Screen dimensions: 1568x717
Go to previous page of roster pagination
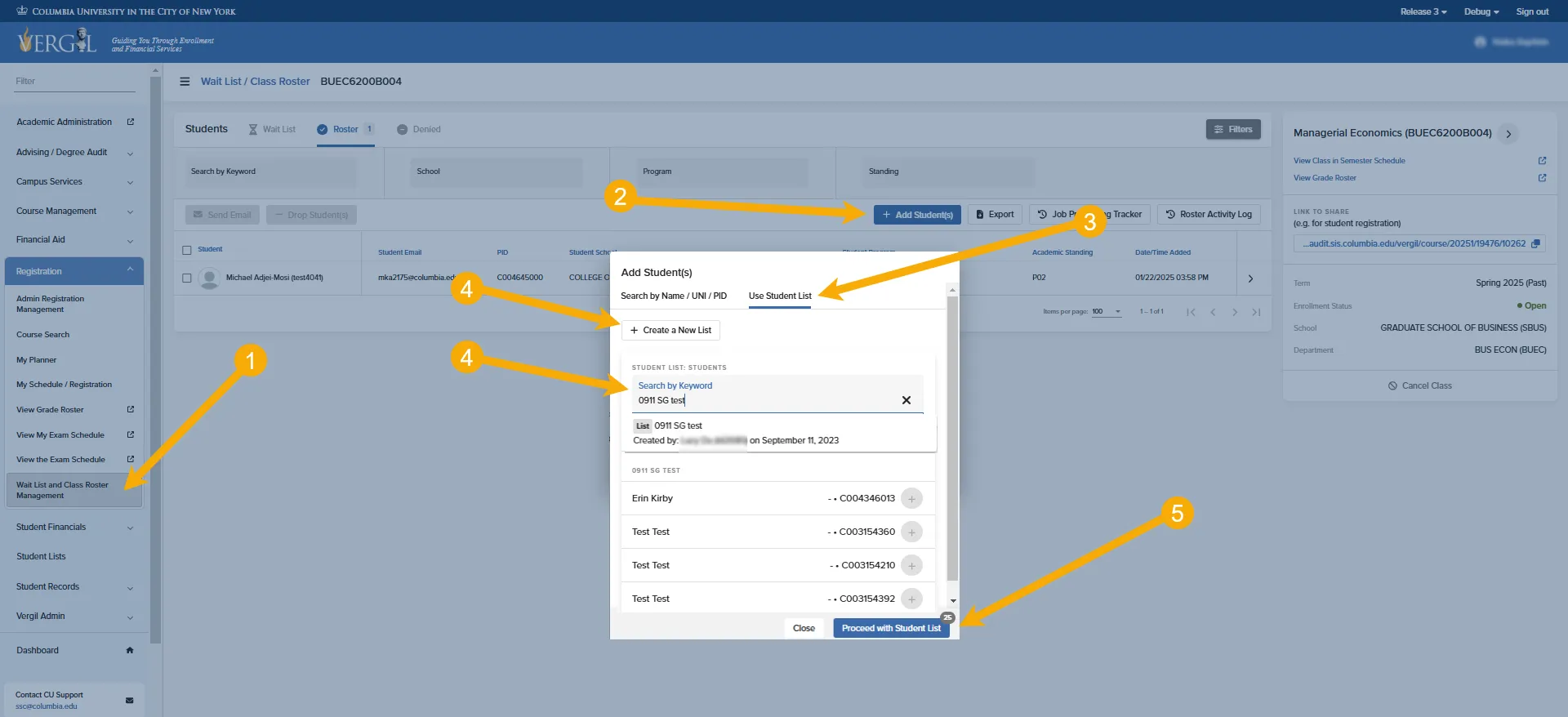tap(1213, 312)
